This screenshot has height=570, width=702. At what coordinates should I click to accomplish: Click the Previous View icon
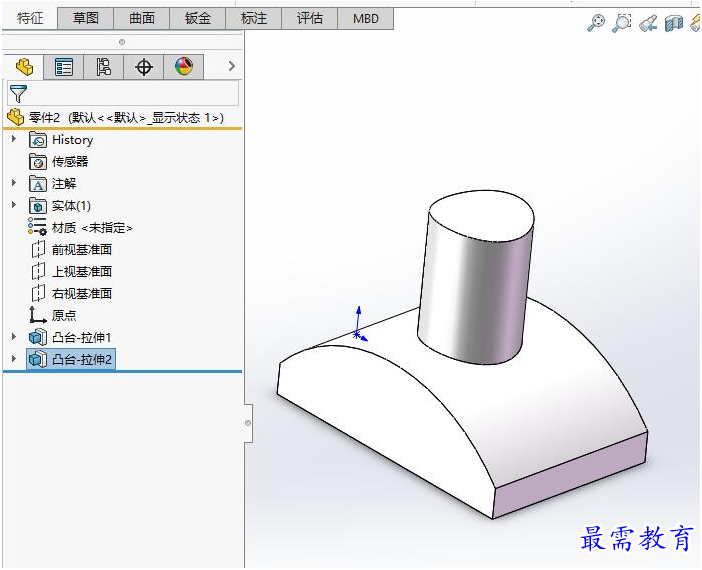coord(648,23)
